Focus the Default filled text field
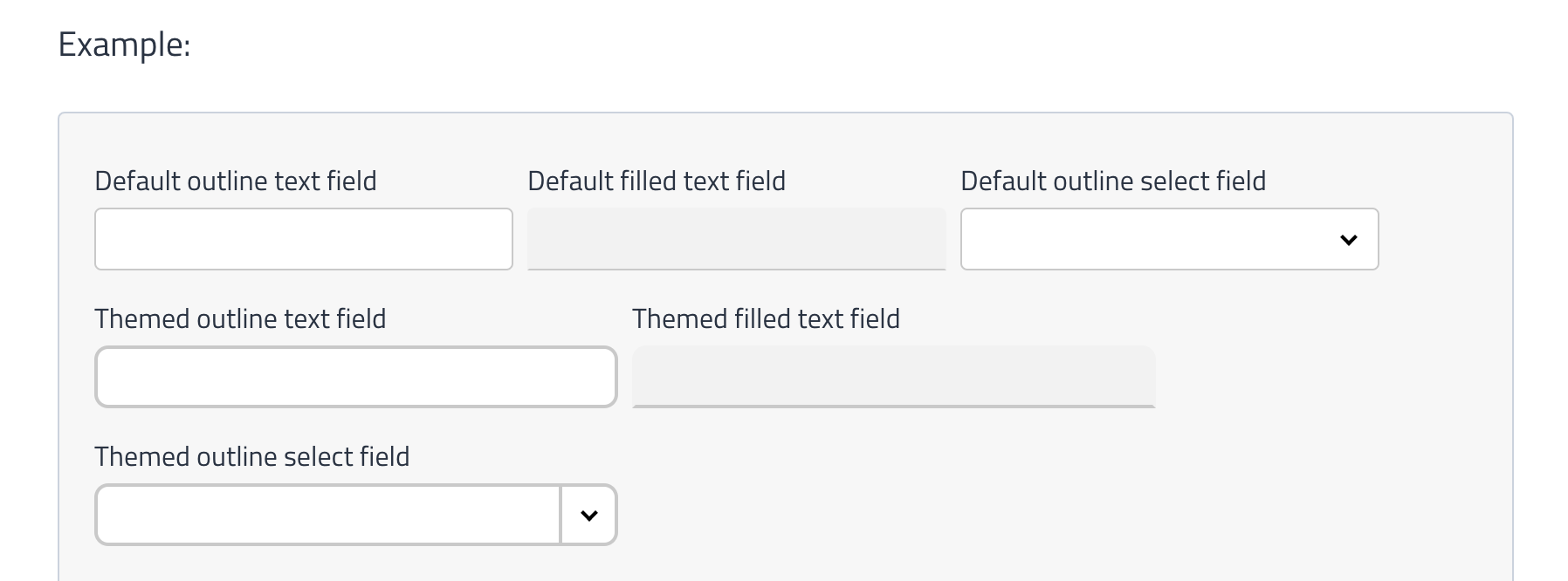Screen dimensions: 1568x581 coord(736,238)
